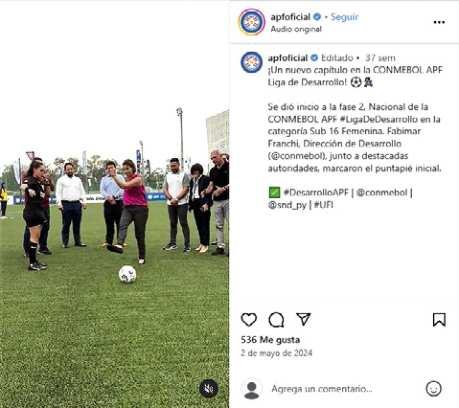Open comments via the speech bubble icon
Screen dimensions: 459x408
[x=276, y=320]
